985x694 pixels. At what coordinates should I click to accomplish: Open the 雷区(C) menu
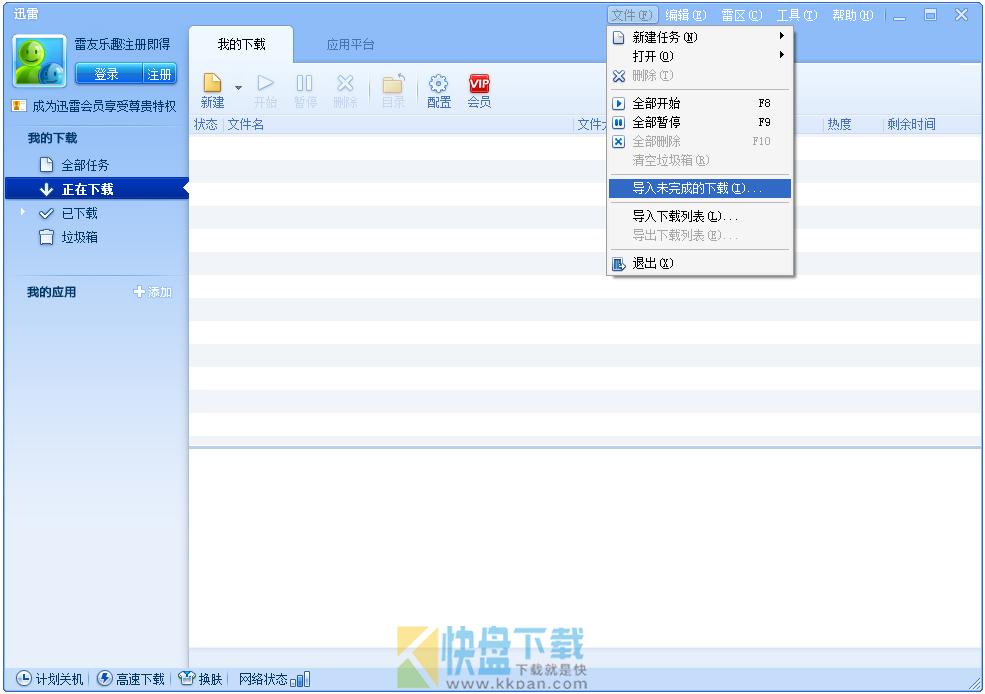741,15
